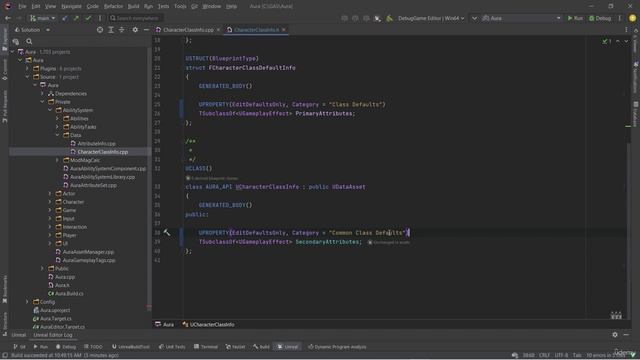Select AttributeInfo.cpp in the tree
The image size is (640, 360).
point(96,144)
